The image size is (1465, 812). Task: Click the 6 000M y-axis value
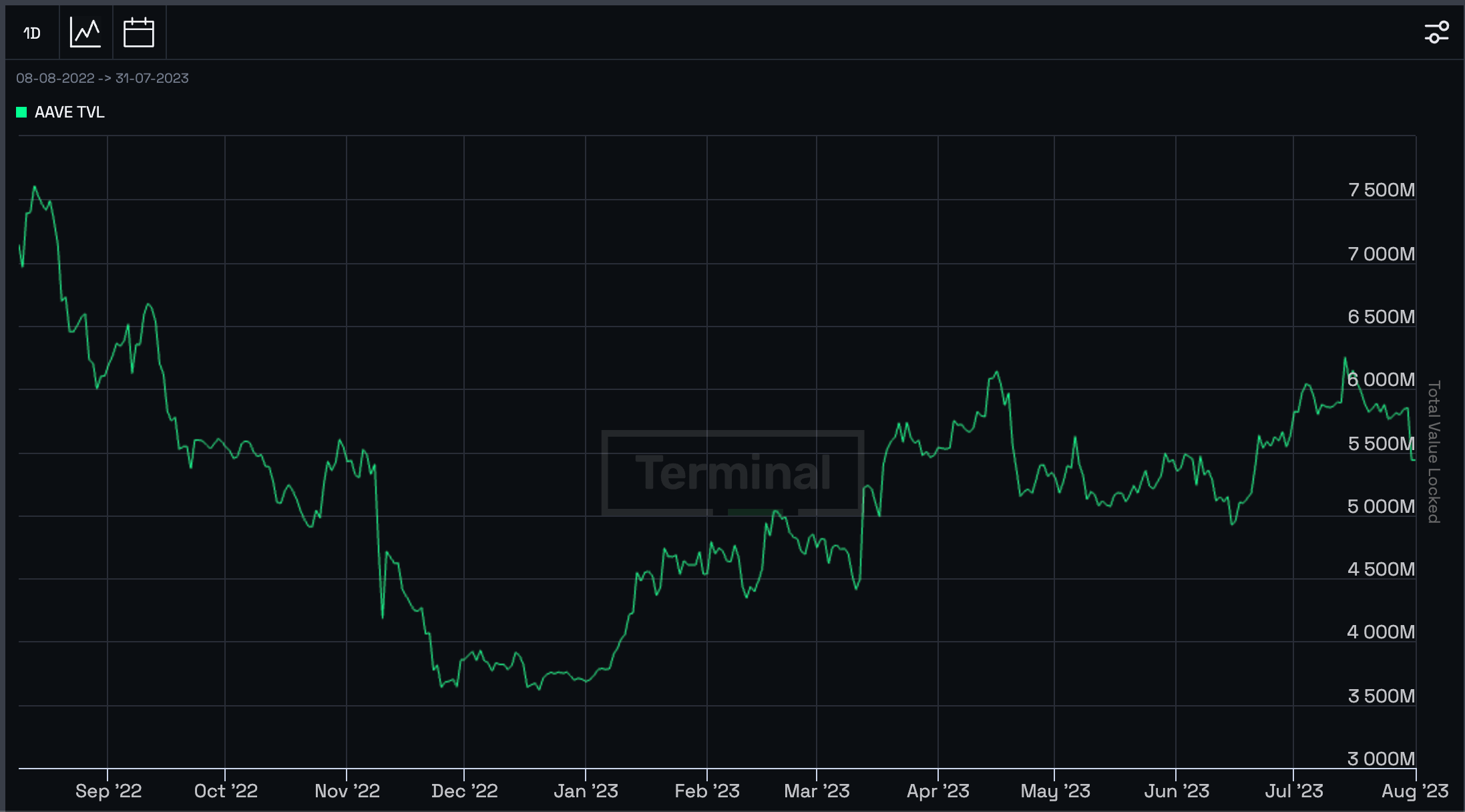pyautogui.click(x=1382, y=380)
